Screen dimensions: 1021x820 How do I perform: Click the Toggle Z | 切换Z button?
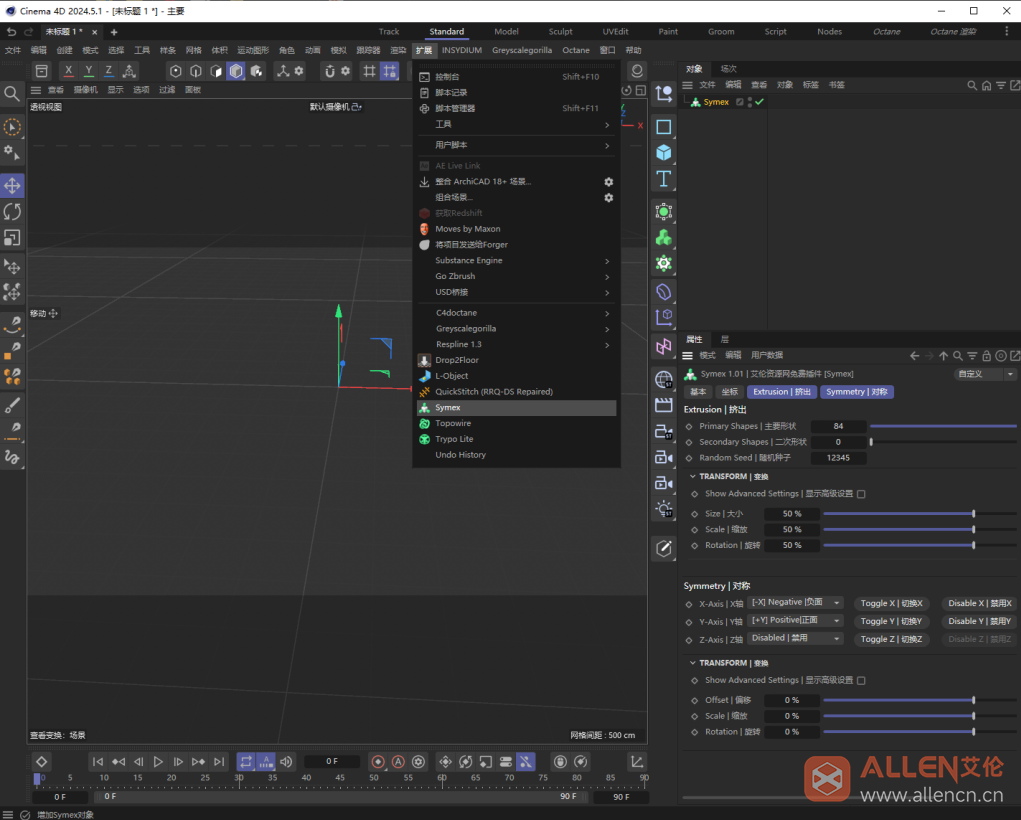point(891,640)
